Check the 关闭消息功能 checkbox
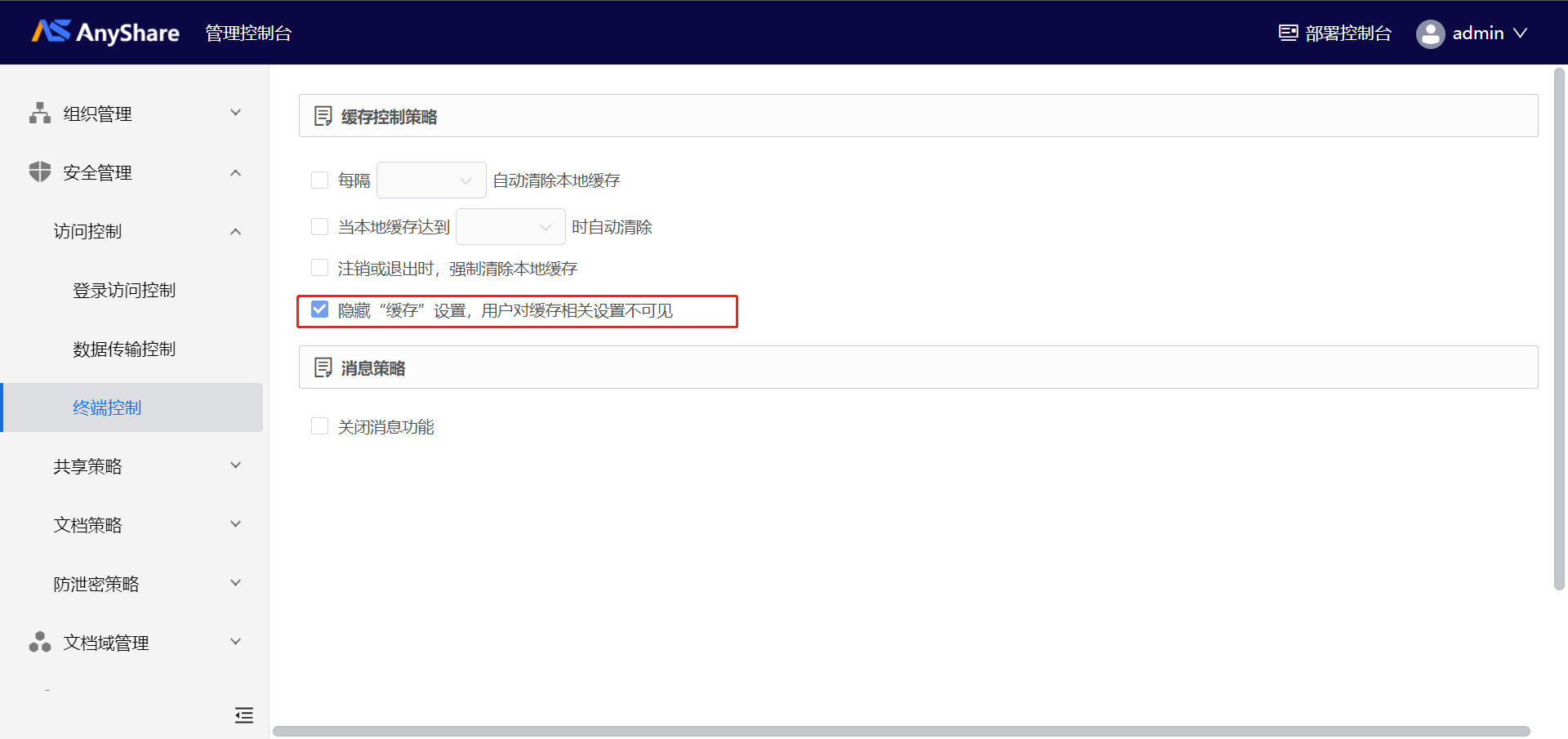Viewport: 1568px width, 739px height. coord(320,426)
